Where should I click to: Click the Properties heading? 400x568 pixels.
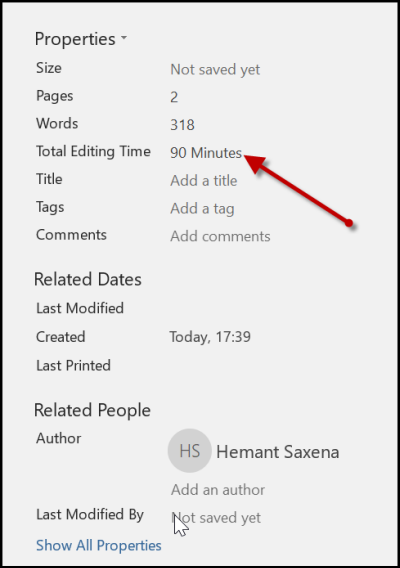tap(75, 39)
